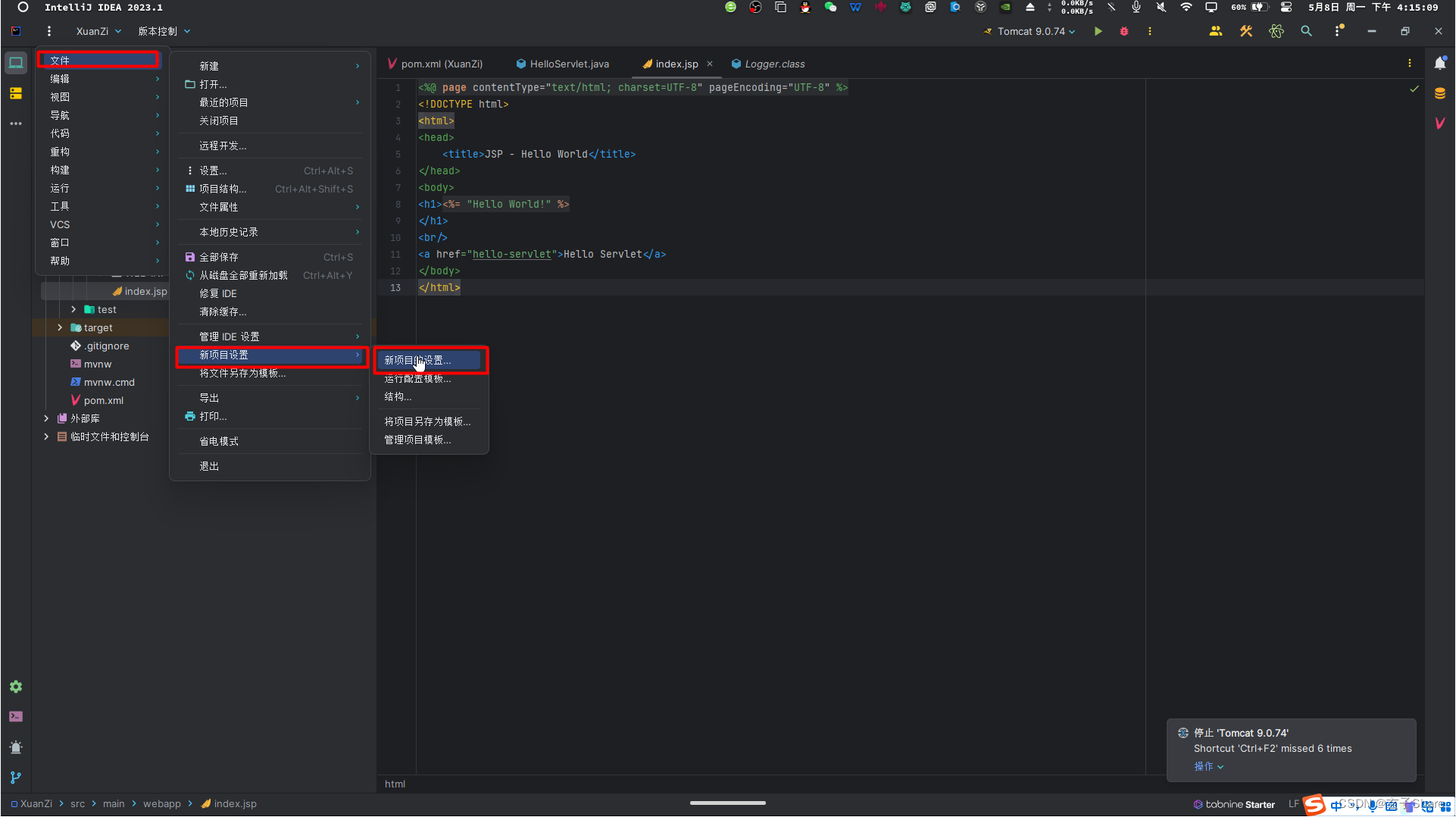Image resolution: width=1456 pixels, height=817 pixels.
Task: Click 管理项目模板... submenu entry
Action: [430, 440]
